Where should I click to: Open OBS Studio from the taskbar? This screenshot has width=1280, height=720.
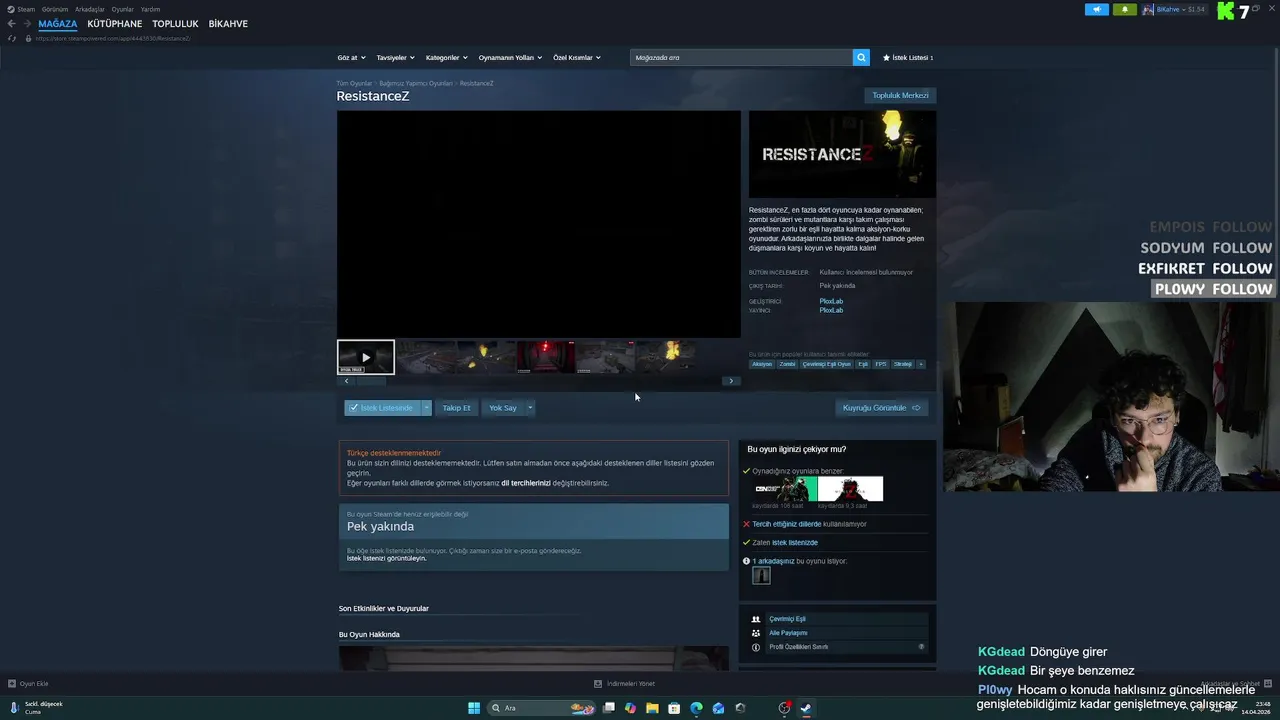[x=785, y=708]
